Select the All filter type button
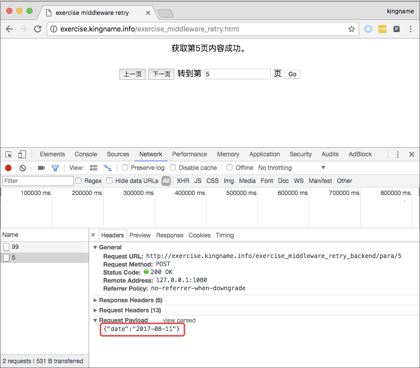The image size is (420, 368). pyautogui.click(x=166, y=181)
